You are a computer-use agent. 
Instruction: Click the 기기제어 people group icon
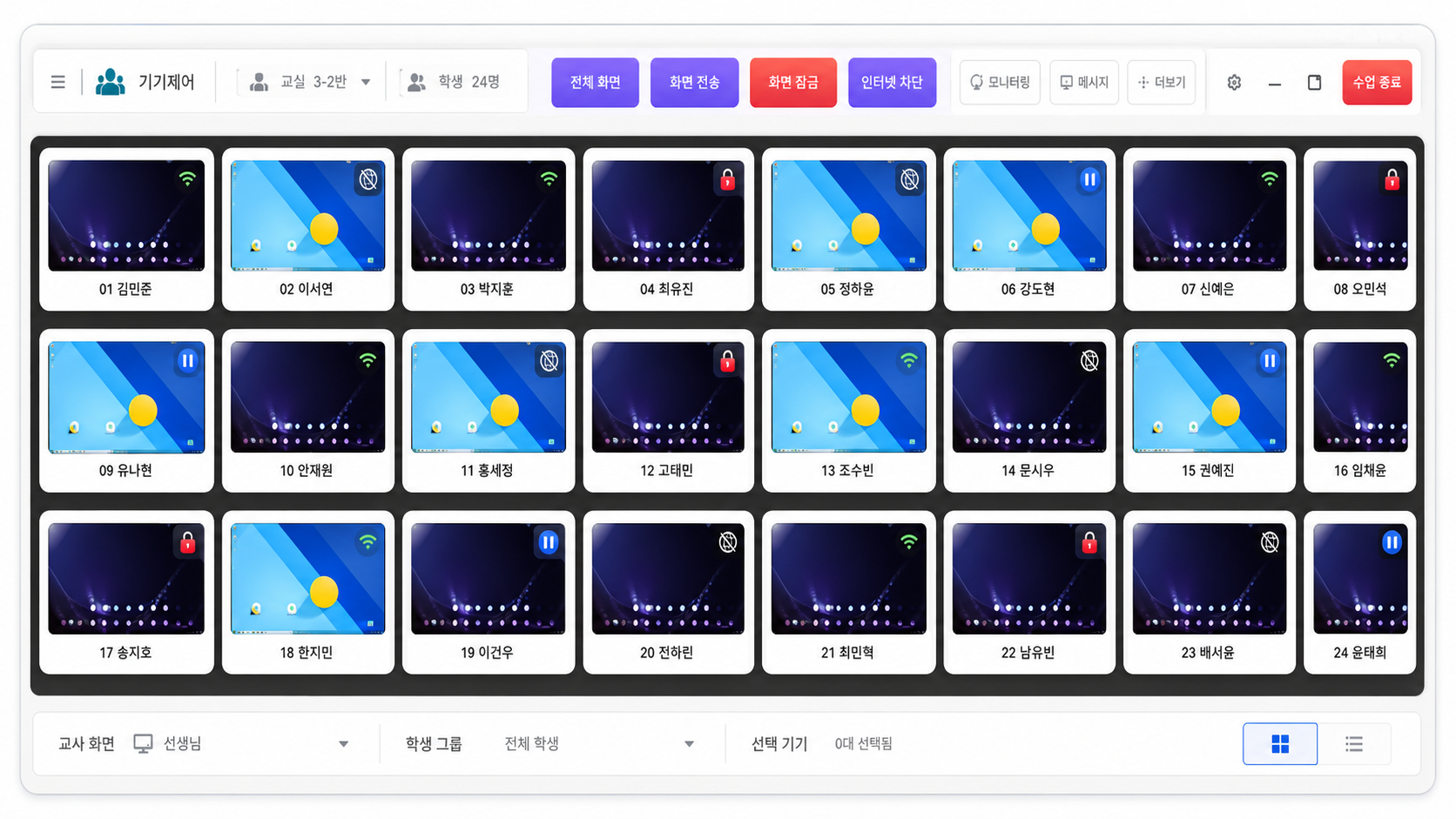click(111, 82)
